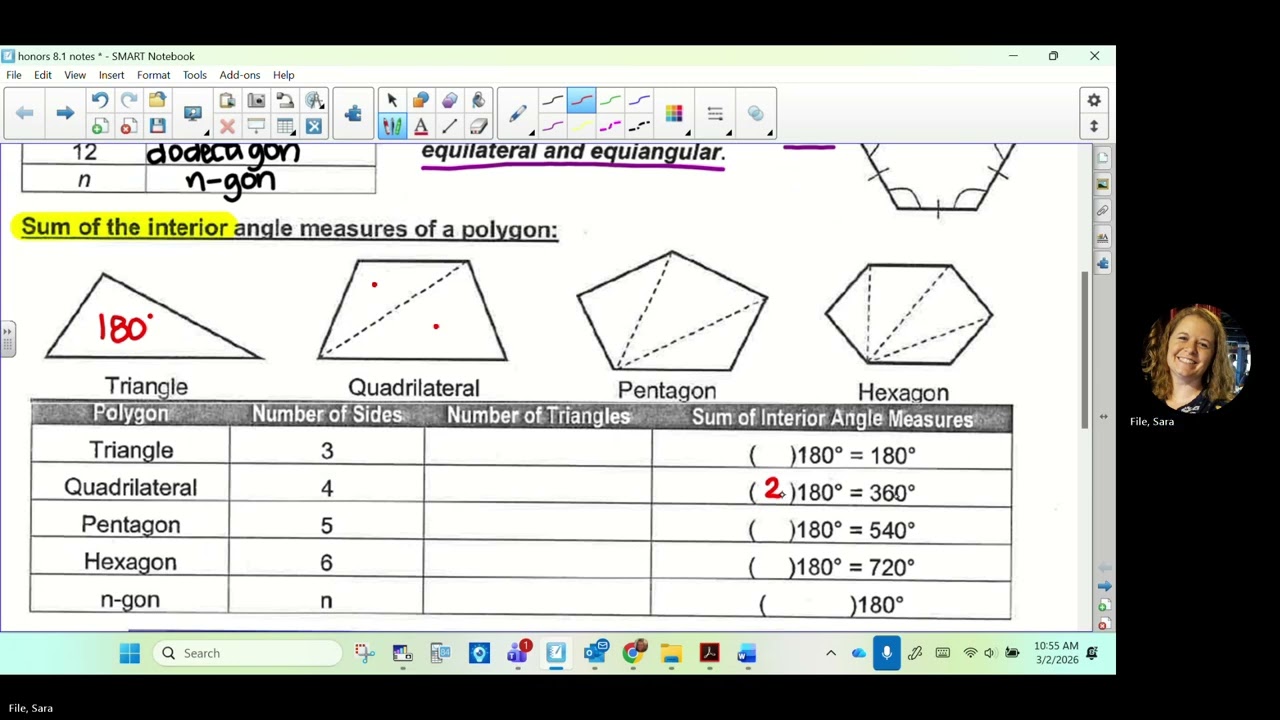The height and width of the screenshot is (720, 1280).
Task: Open a file with the folder icon
Action: [x=157, y=100]
